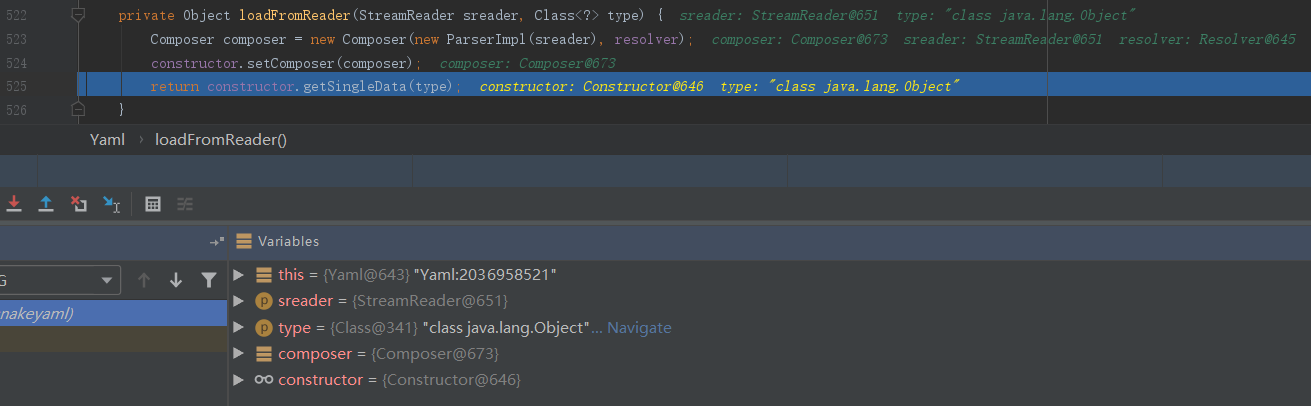Click the Navigate link next to type variable
The width and height of the screenshot is (1311, 406).
pos(639,328)
